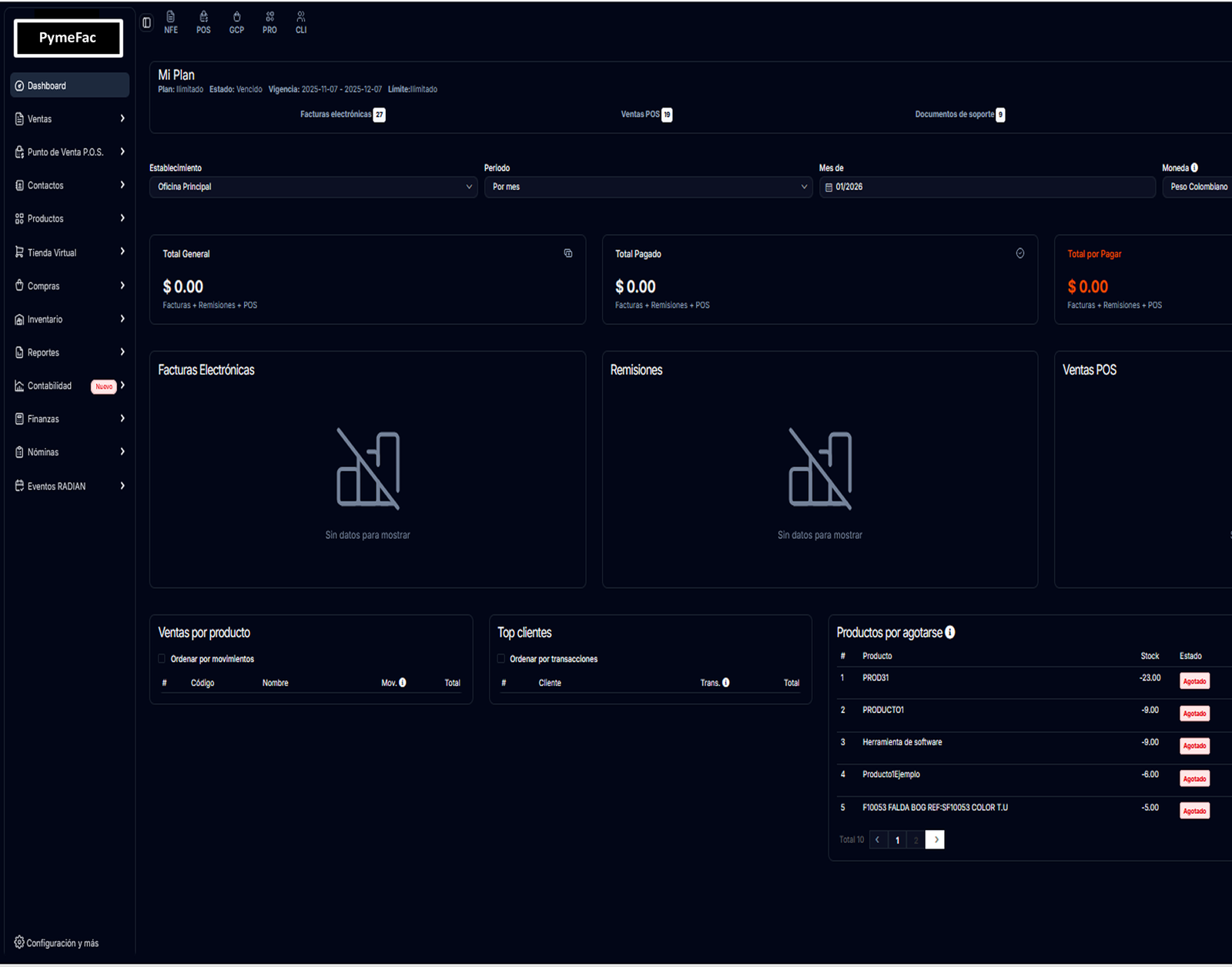Click the info icon beside Productos por agotarse
Viewport: 1232px width, 967px height.
pos(950,632)
